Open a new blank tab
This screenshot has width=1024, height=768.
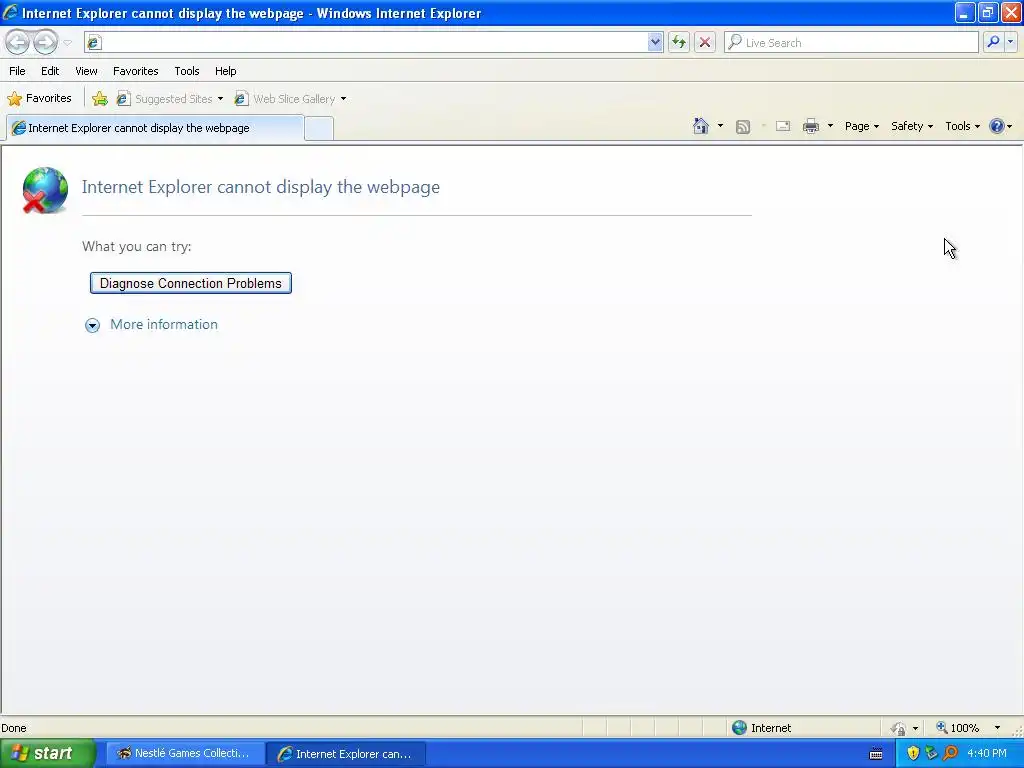(x=319, y=129)
